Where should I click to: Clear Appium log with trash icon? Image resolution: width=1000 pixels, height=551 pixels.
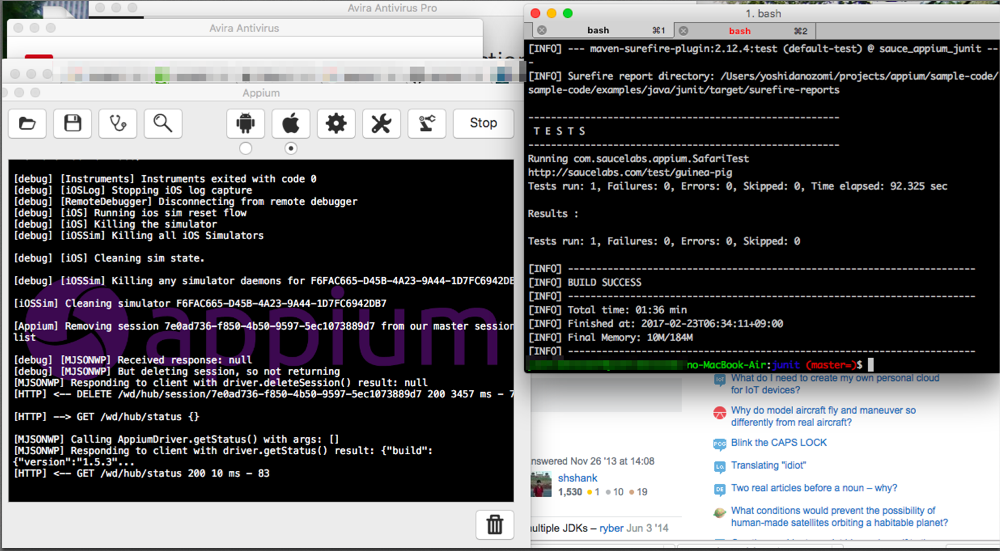click(x=495, y=524)
